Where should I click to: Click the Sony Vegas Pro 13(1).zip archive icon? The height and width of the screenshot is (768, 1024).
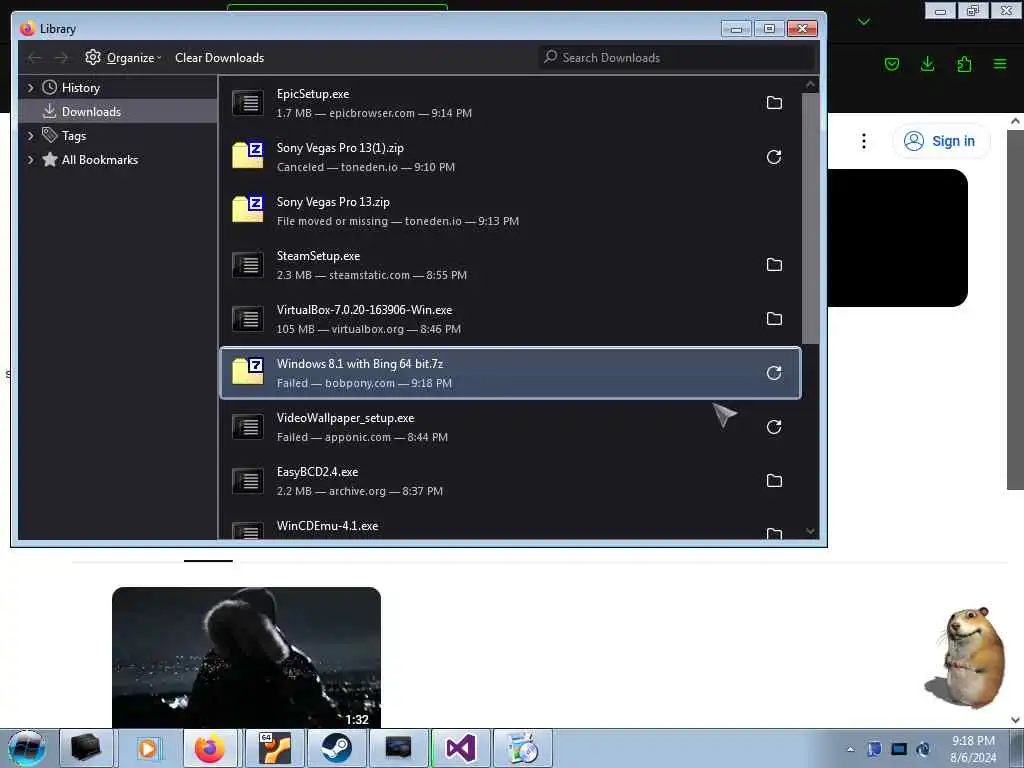[x=248, y=155]
